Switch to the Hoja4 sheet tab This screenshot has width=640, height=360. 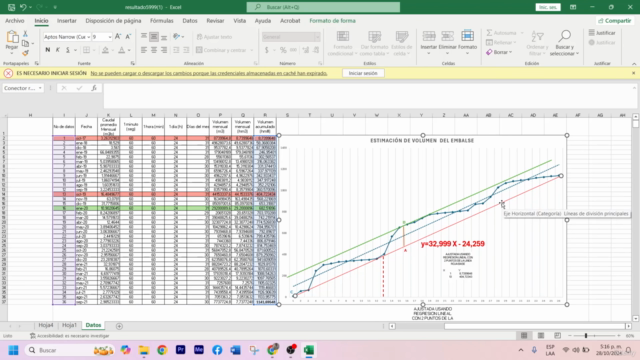click(46, 325)
